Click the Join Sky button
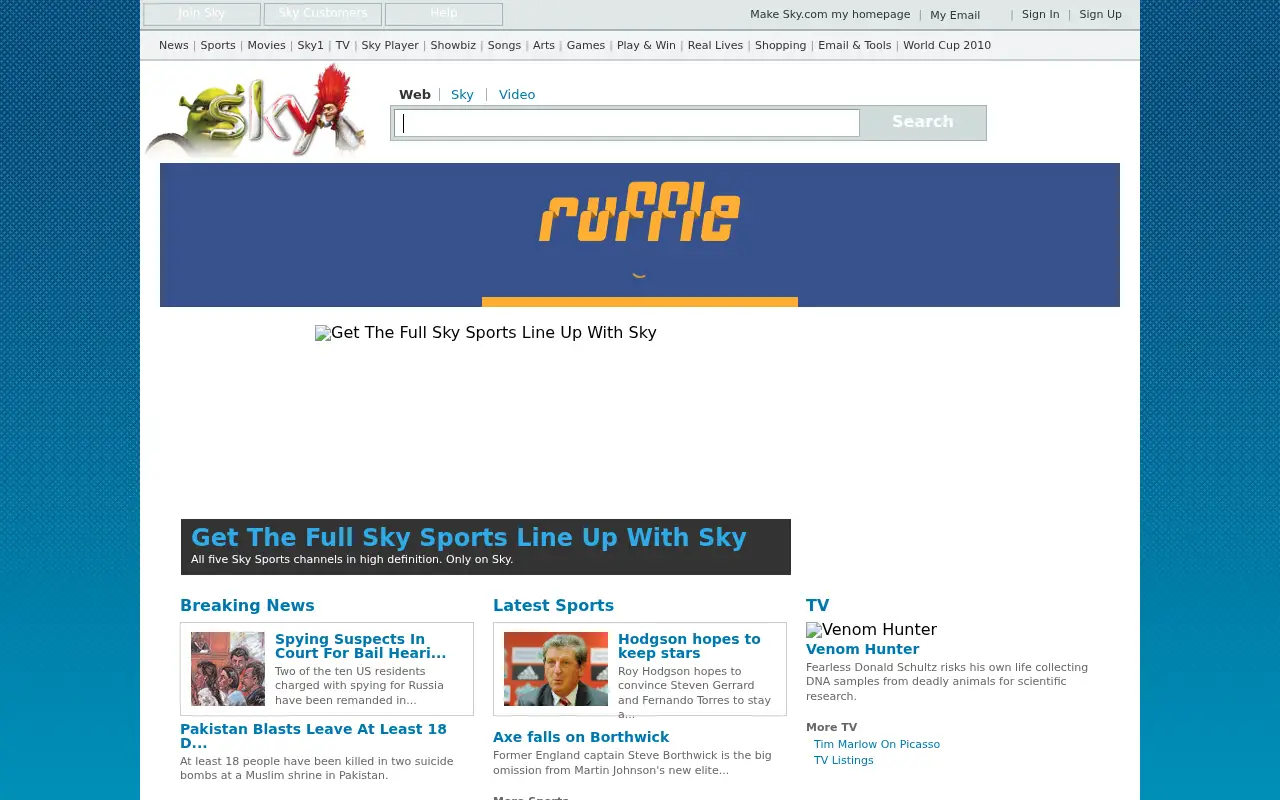Image resolution: width=1280 pixels, height=800 pixels. 202,14
